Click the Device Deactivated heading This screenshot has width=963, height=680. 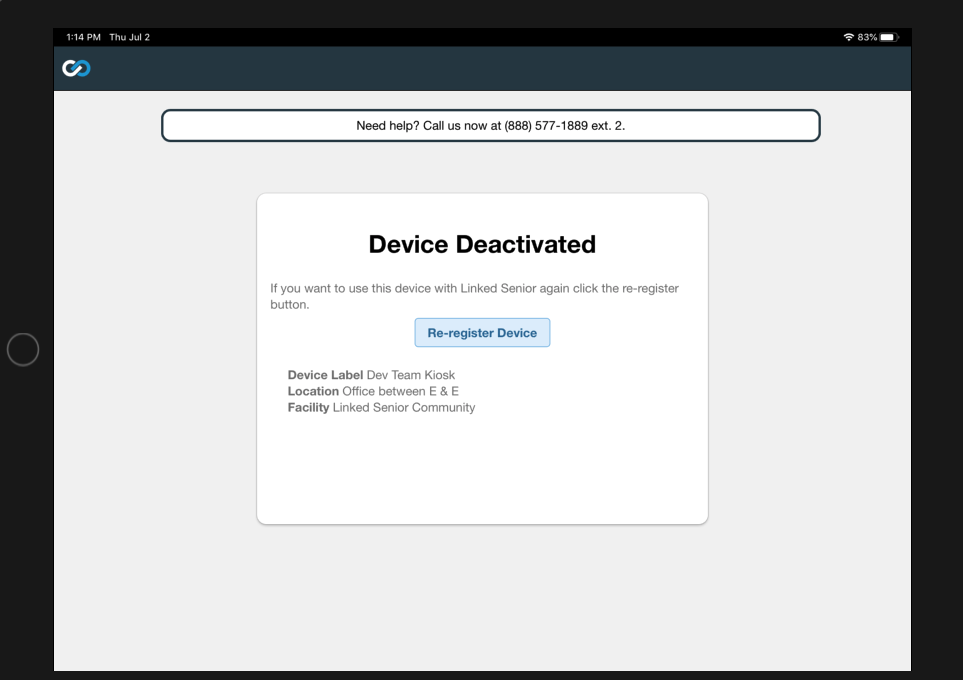click(482, 244)
